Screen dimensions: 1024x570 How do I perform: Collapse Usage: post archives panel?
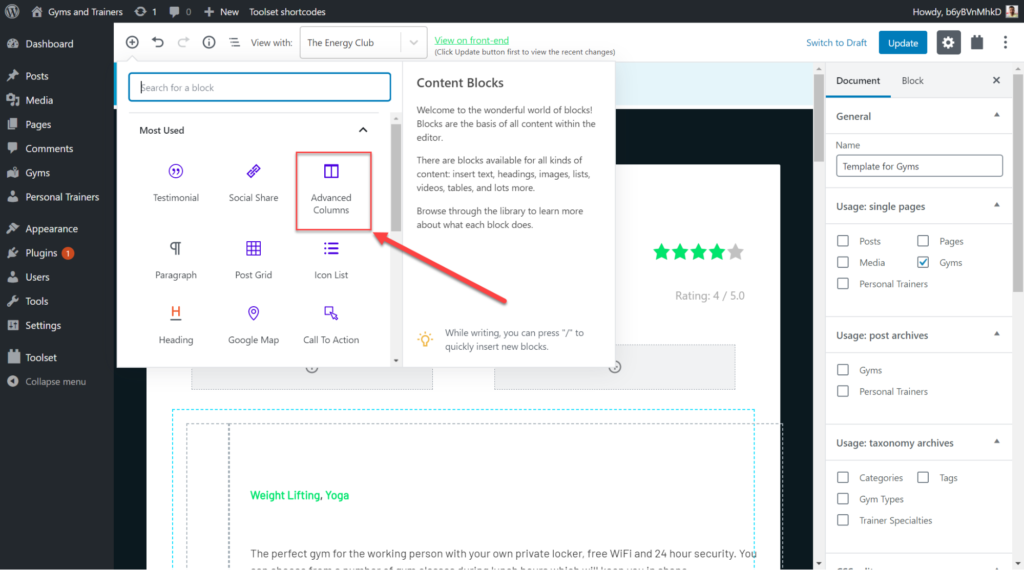coord(997,334)
